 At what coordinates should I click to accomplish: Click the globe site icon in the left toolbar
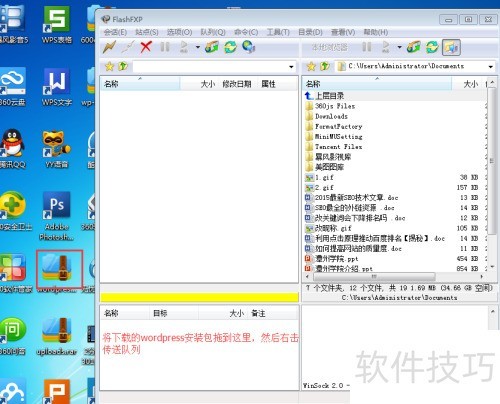coord(249,47)
